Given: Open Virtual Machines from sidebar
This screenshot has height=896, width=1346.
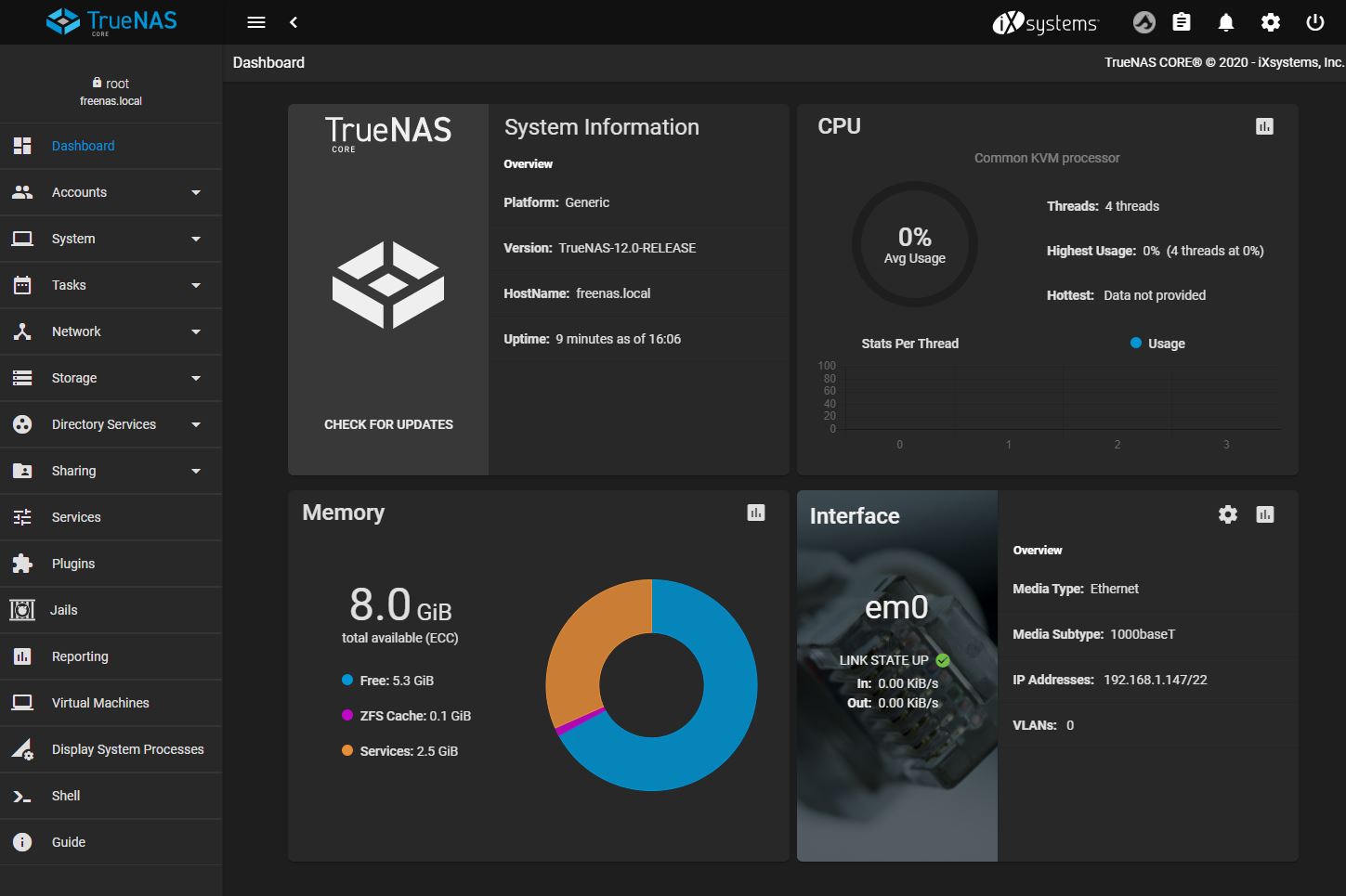Looking at the screenshot, I should pyautogui.click(x=100, y=703).
